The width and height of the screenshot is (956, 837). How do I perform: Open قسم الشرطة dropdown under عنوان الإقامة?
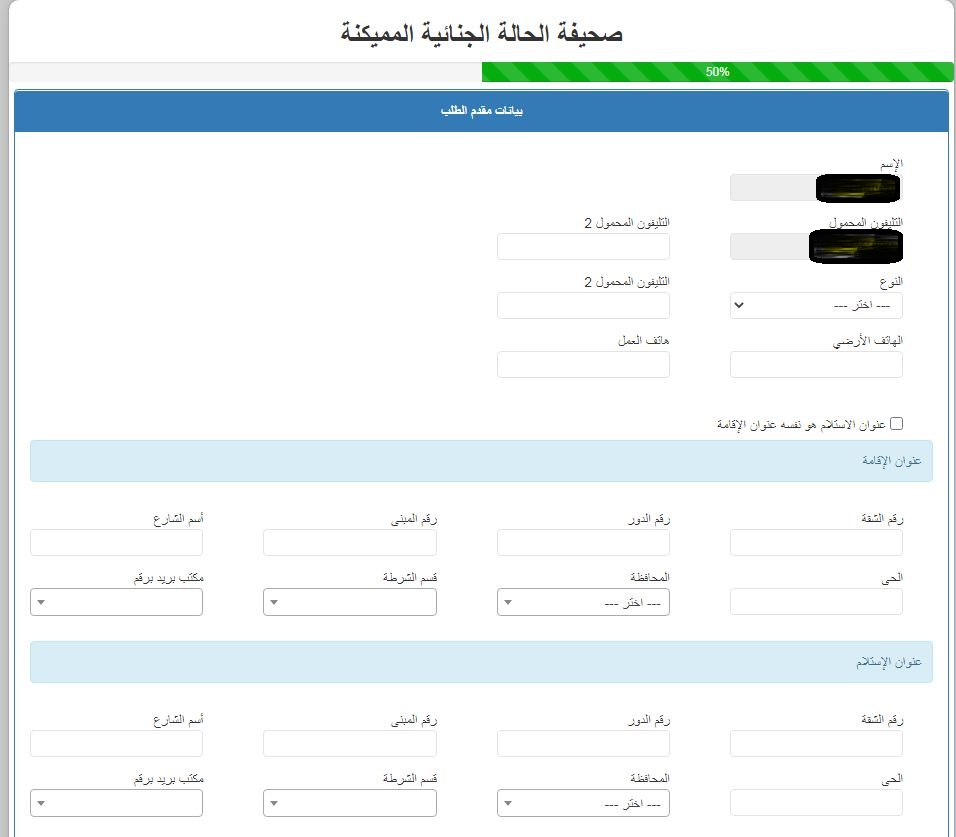coord(349,602)
